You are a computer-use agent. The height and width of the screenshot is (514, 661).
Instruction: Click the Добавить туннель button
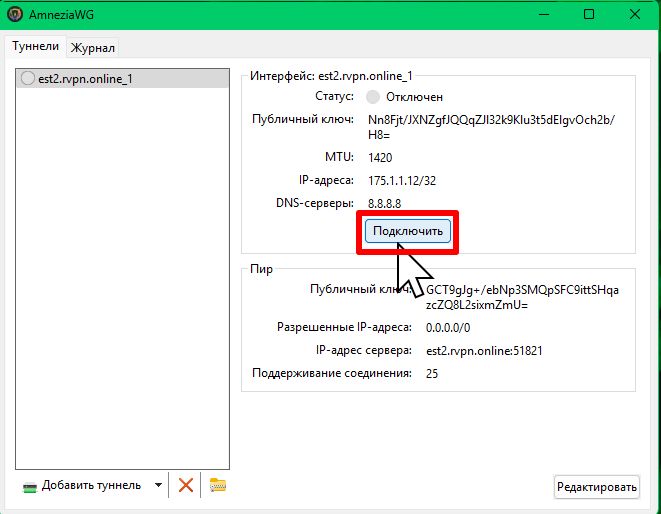pyautogui.click(x=82, y=486)
